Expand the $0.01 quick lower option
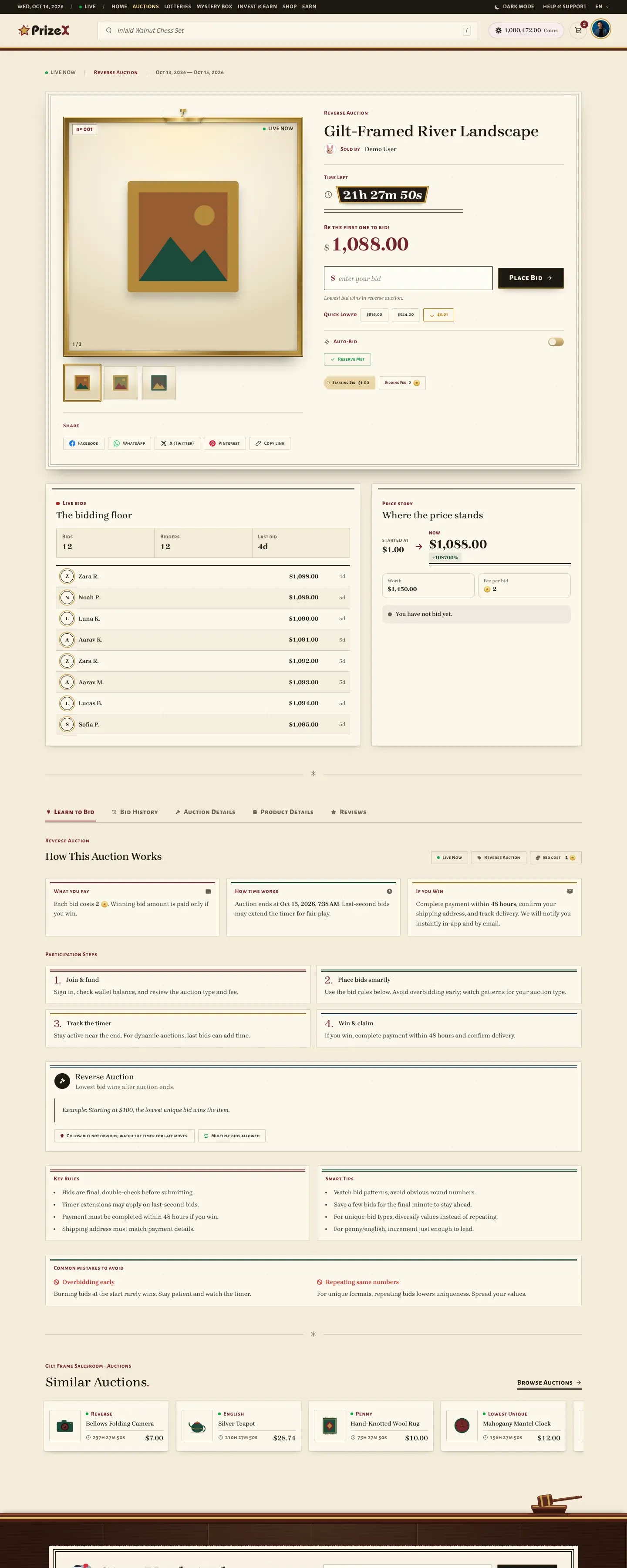Viewport: 627px width, 1568px height. click(x=438, y=315)
